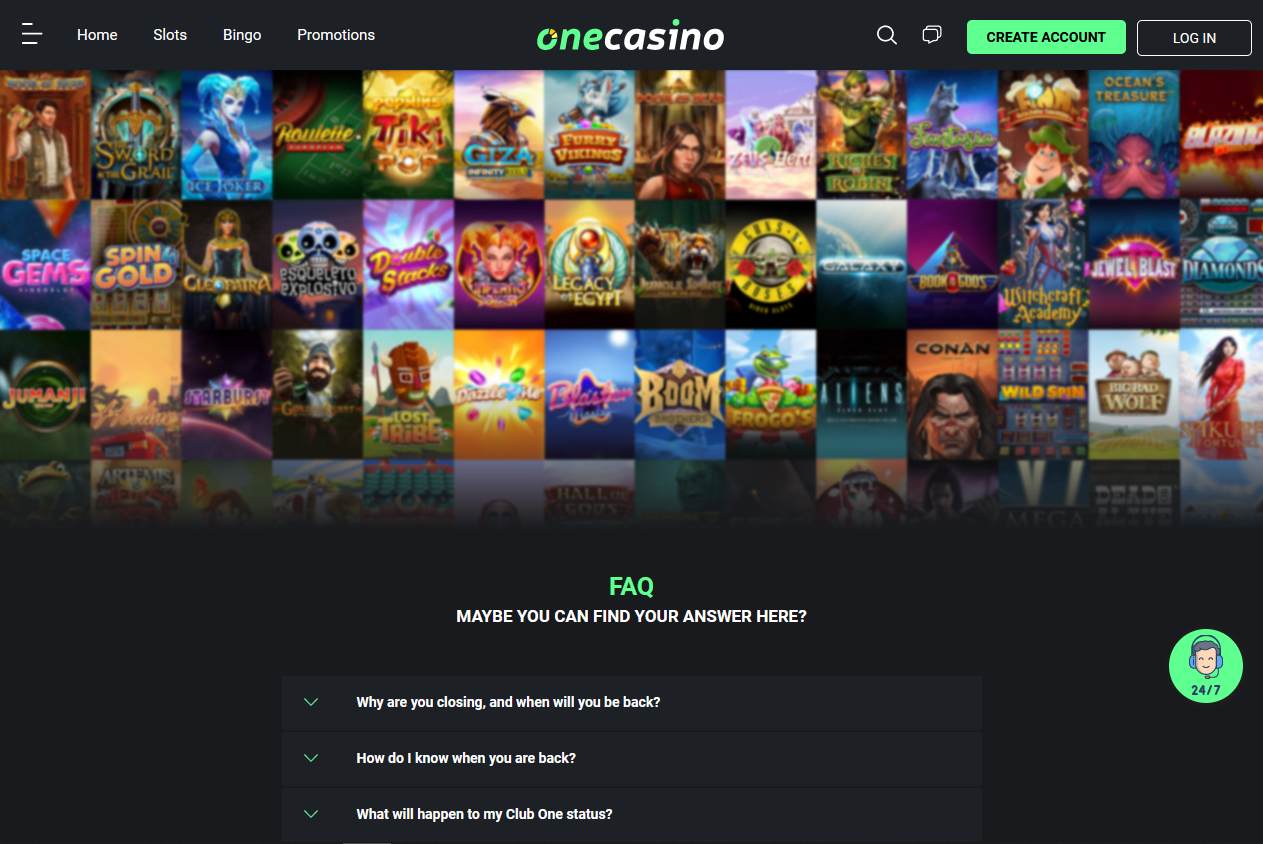The height and width of the screenshot is (844, 1263).
Task: Click the search magnifier icon
Action: point(887,35)
